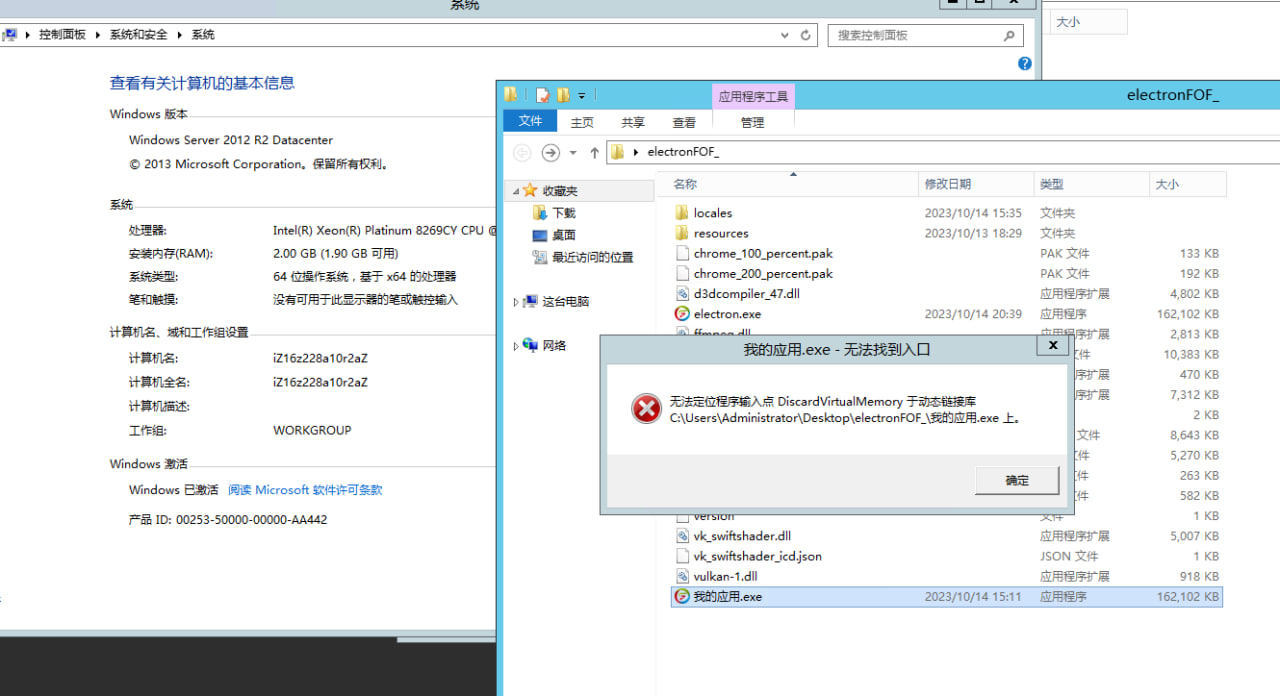Click the 这台电脑 computer icon
Viewport: 1280px width, 696px height.
click(530, 301)
